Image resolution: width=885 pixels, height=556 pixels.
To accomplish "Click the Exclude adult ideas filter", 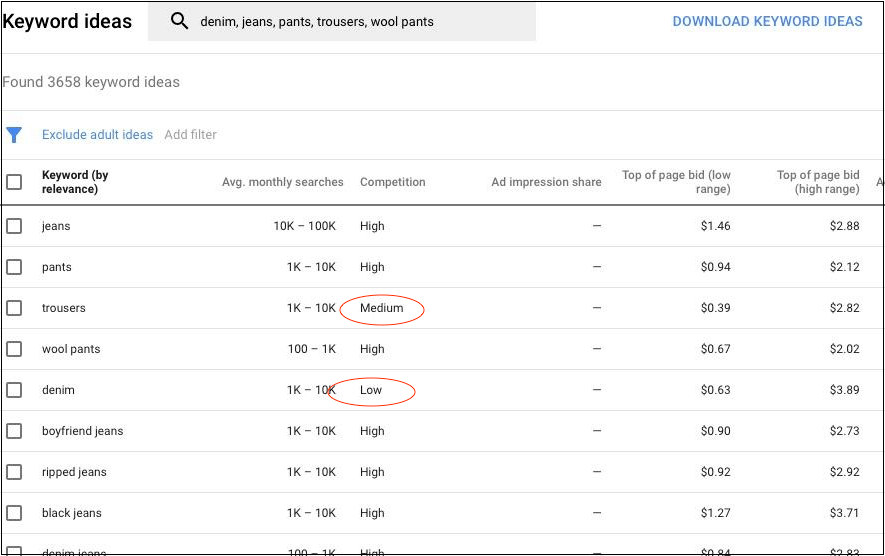I will 97,135.
